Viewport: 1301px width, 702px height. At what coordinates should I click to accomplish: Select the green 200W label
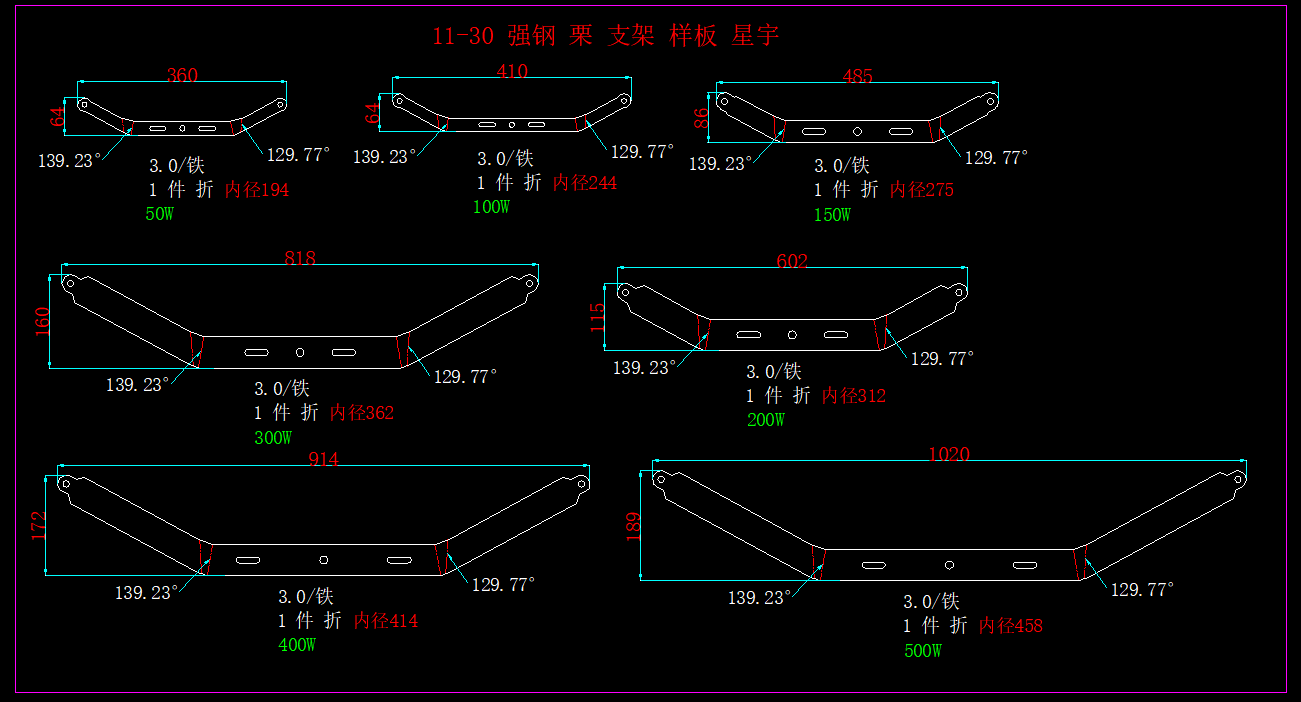(766, 420)
